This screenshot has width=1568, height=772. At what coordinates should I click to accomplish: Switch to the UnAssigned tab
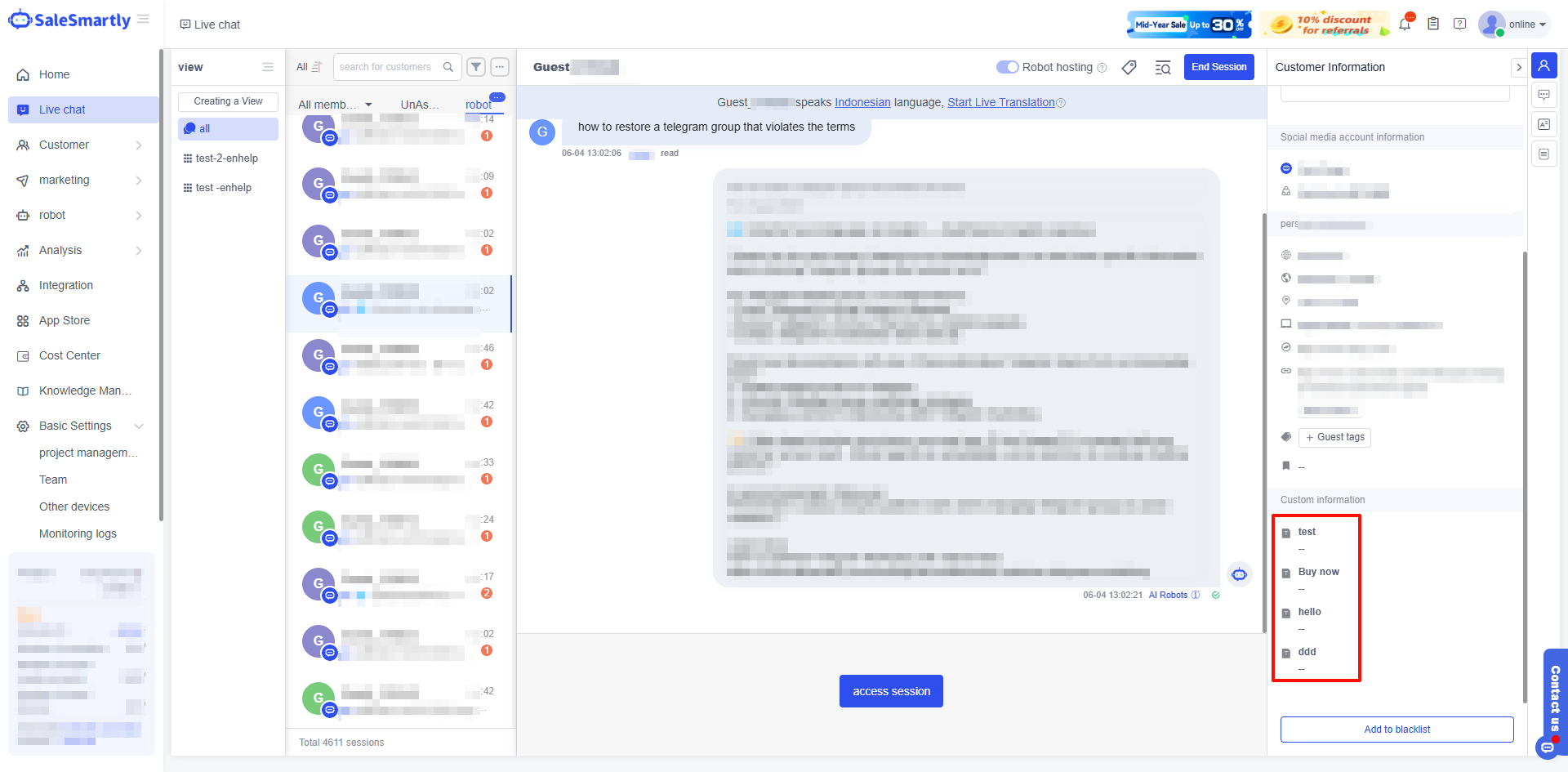point(420,105)
